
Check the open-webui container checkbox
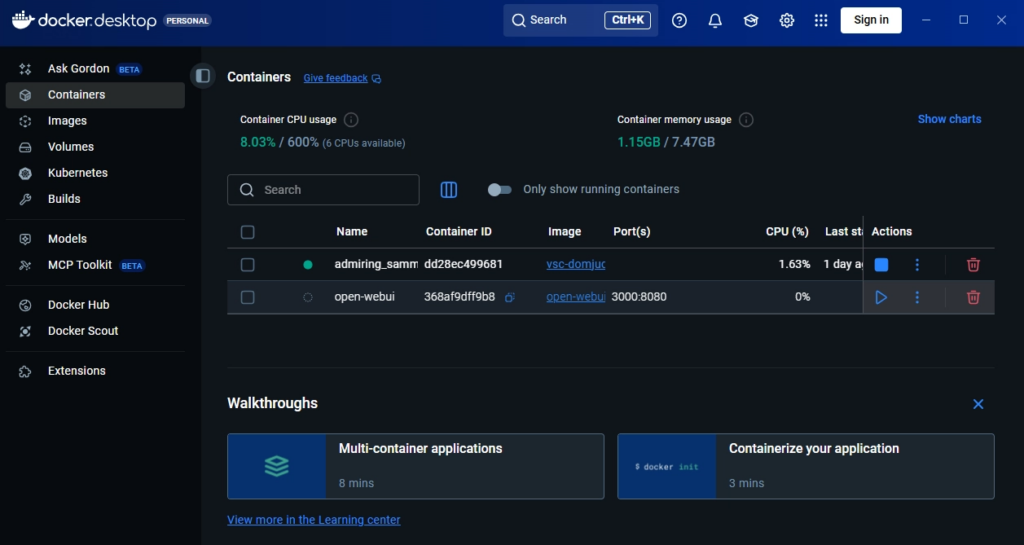point(248,297)
